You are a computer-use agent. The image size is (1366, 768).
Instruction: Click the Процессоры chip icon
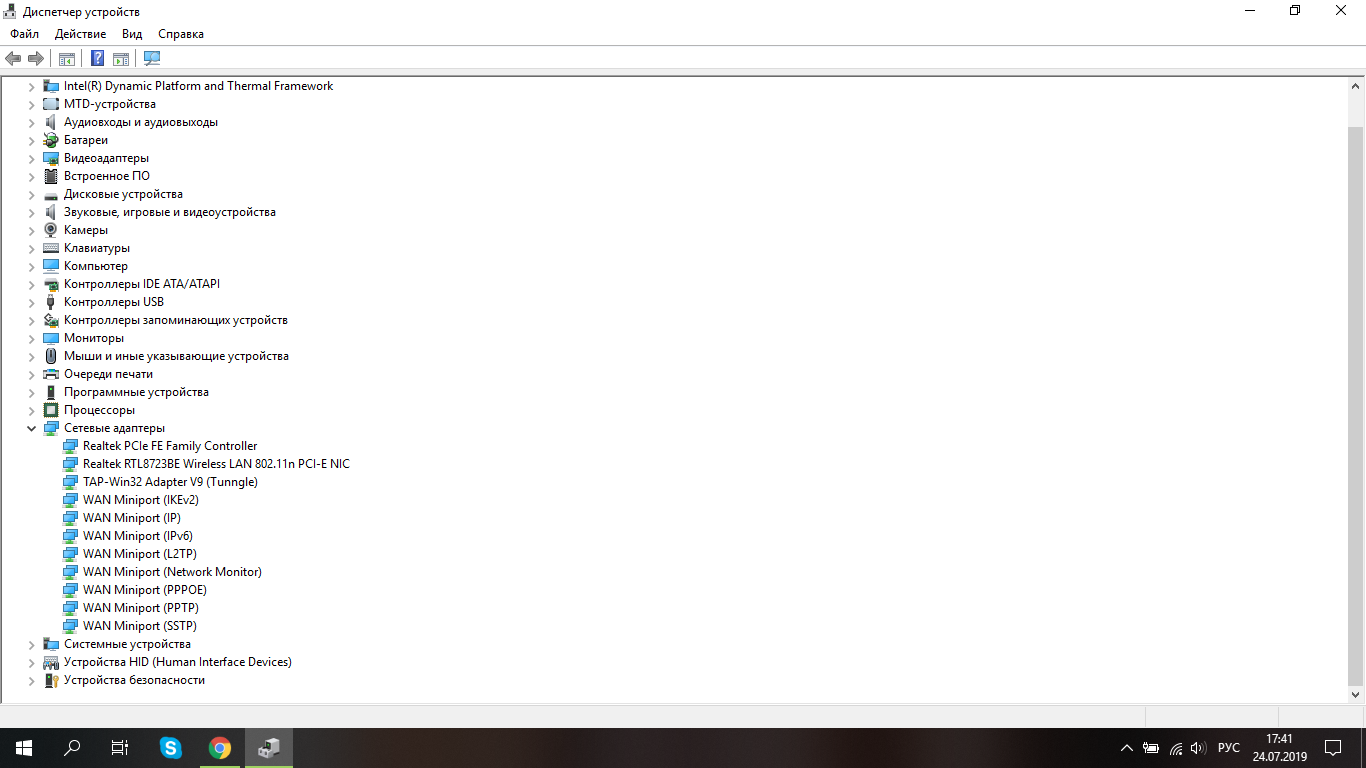point(51,410)
